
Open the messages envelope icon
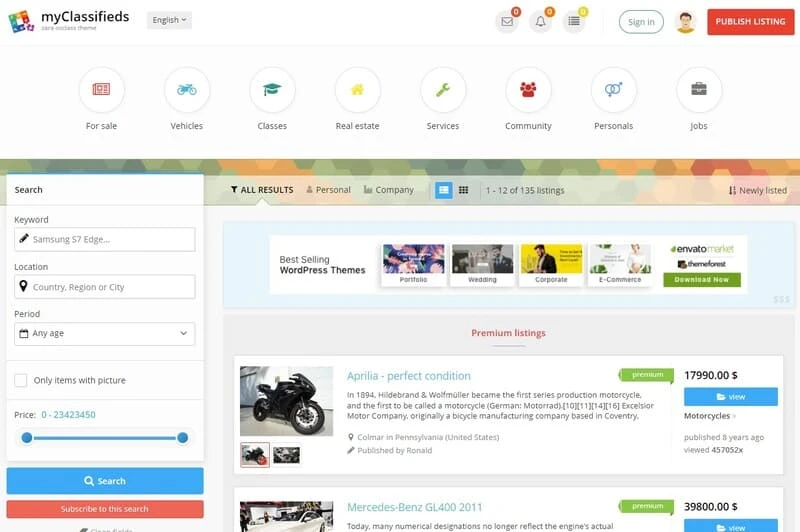click(507, 21)
